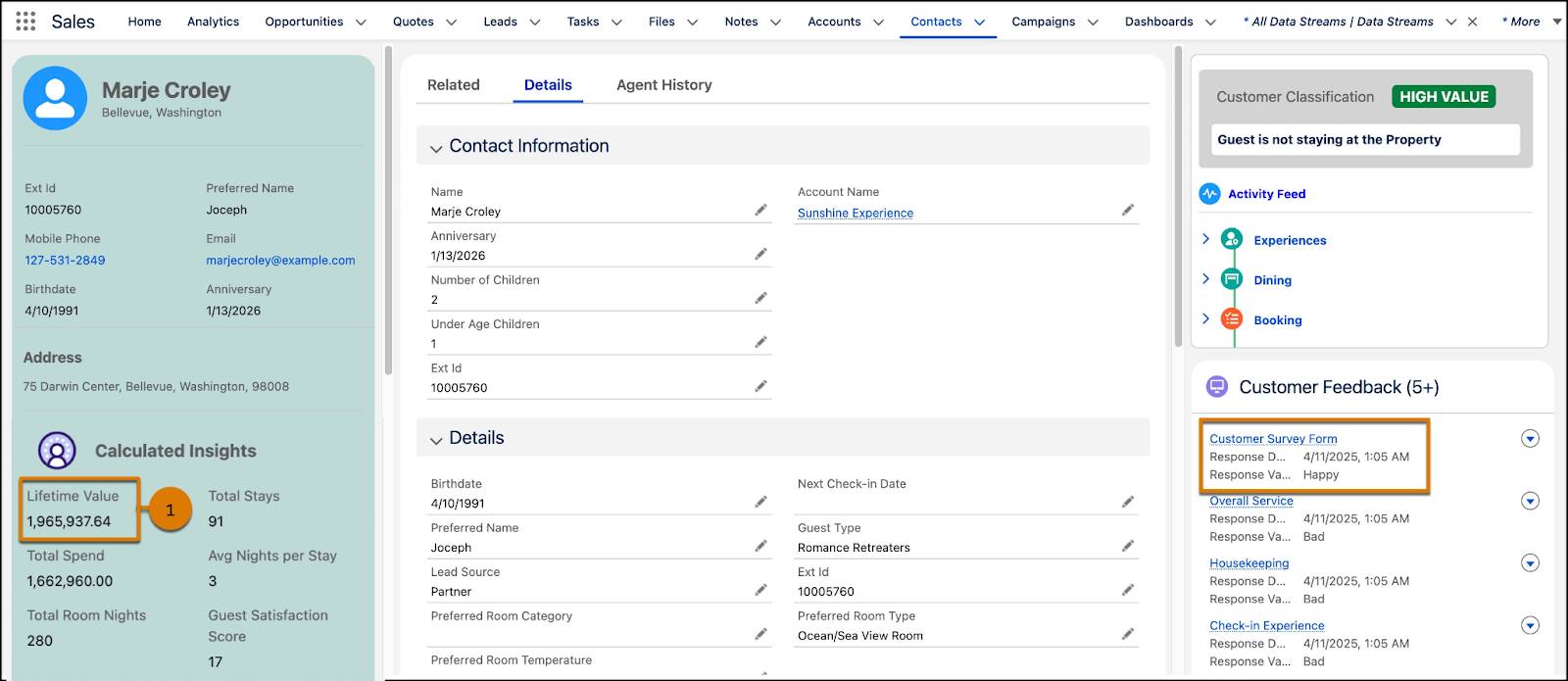Click Marje Croley's contact avatar icon
Viewport: 1568px width, 681px height.
(x=55, y=98)
